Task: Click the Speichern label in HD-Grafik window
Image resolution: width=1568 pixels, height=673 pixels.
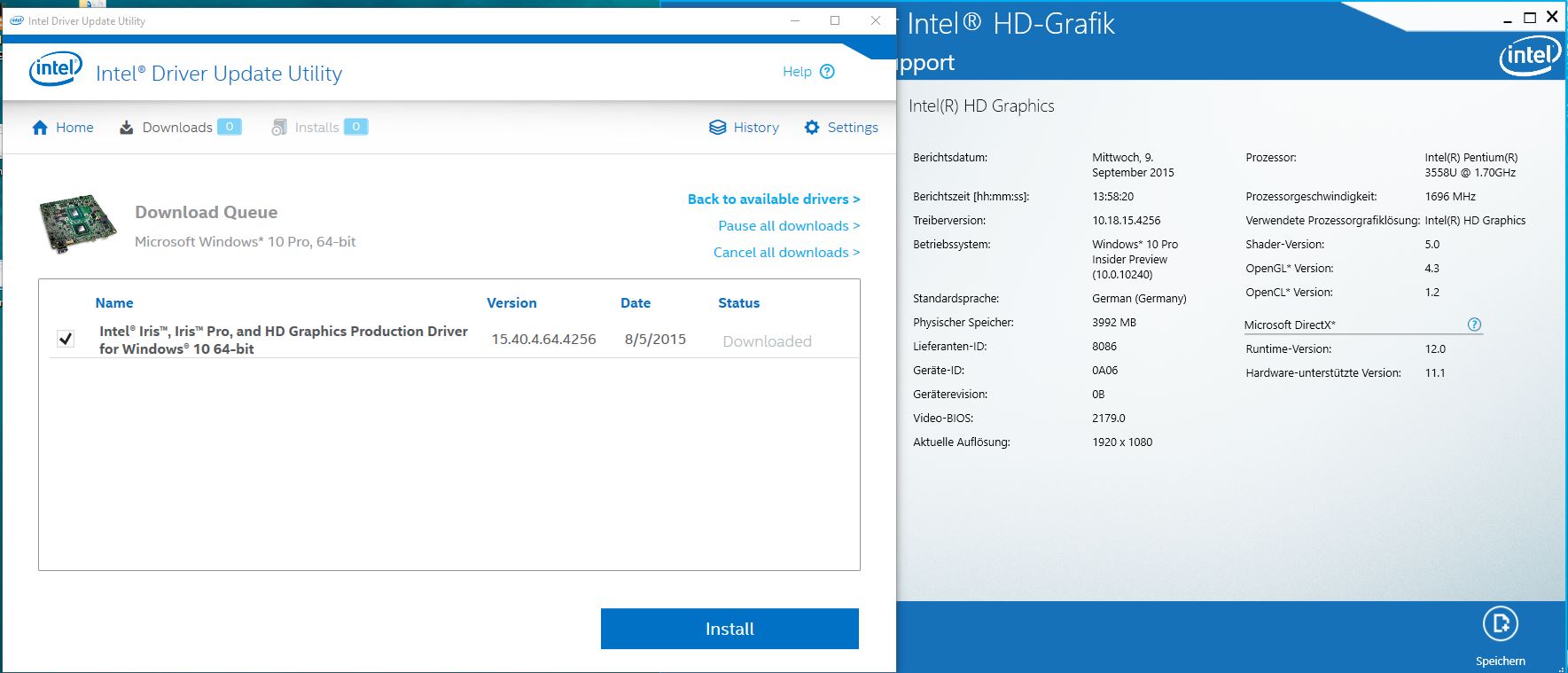Action: tap(1501, 661)
